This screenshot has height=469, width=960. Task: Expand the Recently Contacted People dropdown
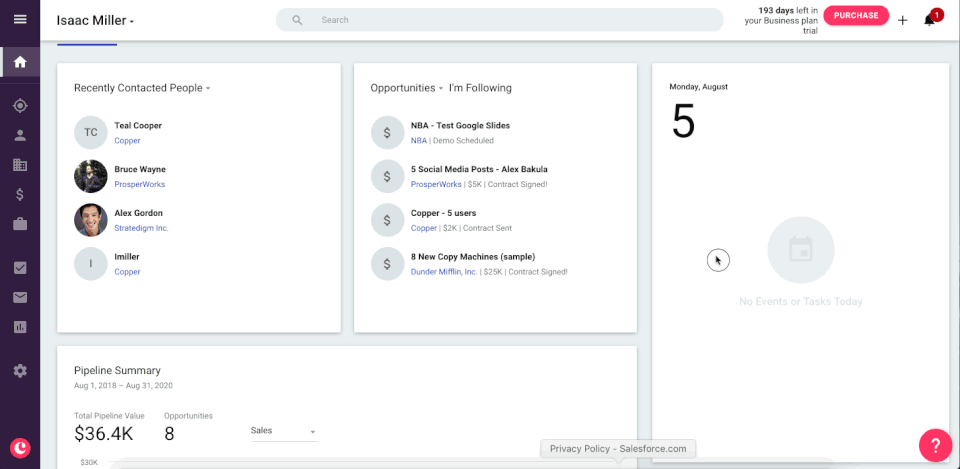pyautogui.click(x=142, y=88)
